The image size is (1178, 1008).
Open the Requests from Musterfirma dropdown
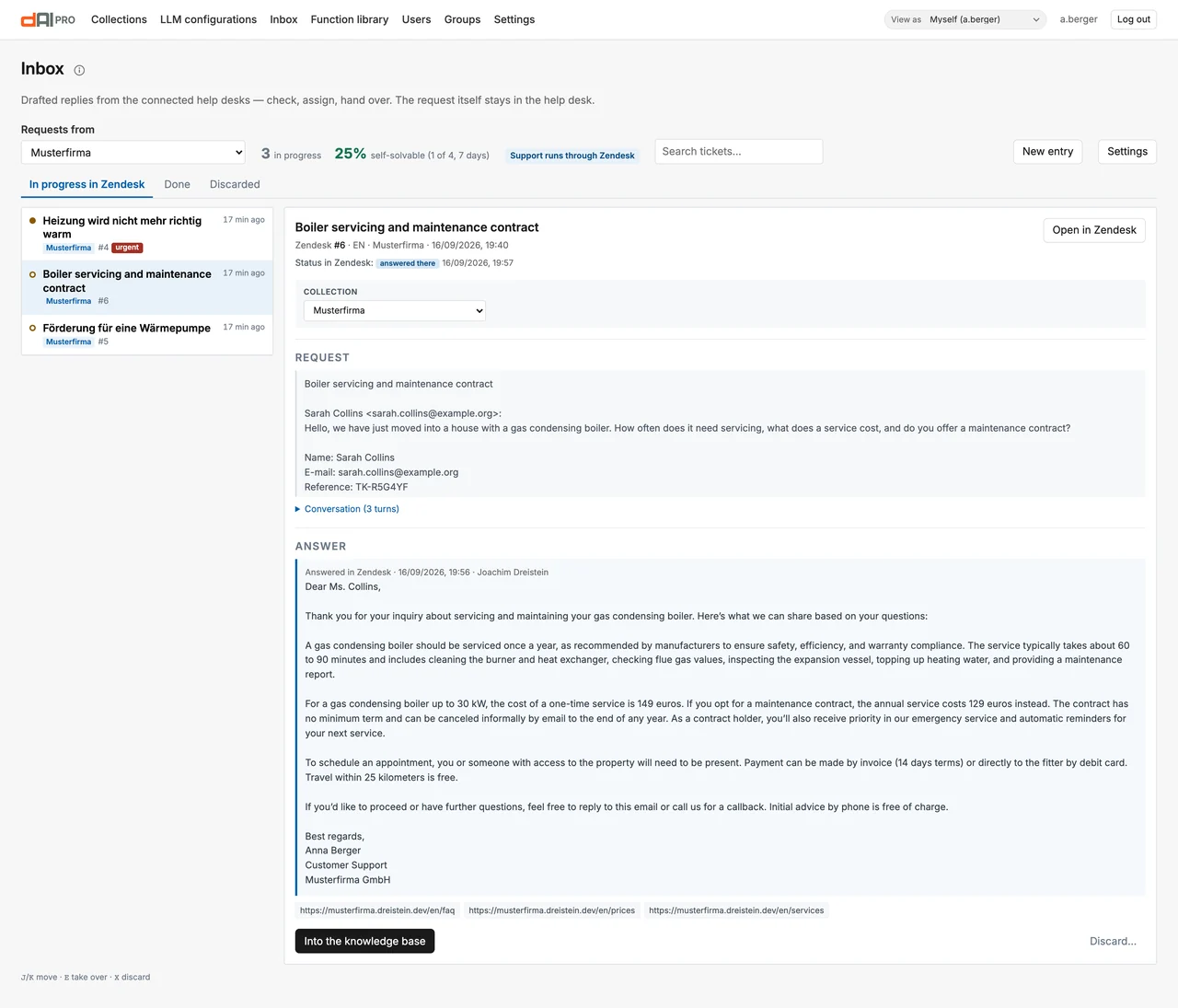(133, 153)
